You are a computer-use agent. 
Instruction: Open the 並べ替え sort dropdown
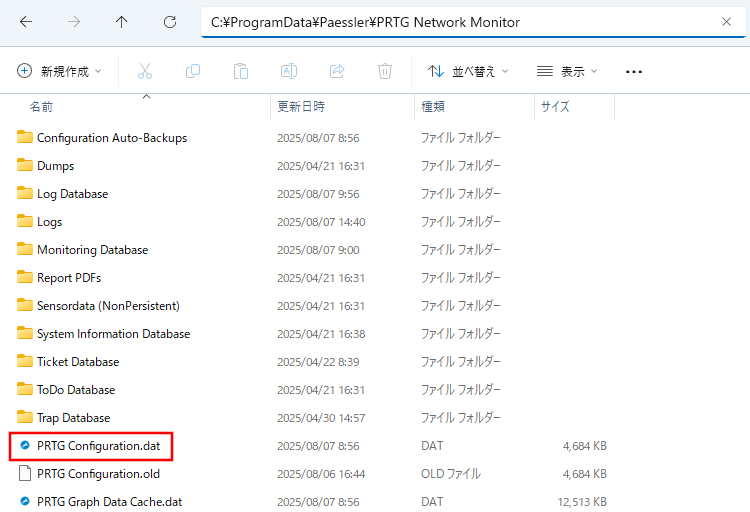[x=468, y=71]
